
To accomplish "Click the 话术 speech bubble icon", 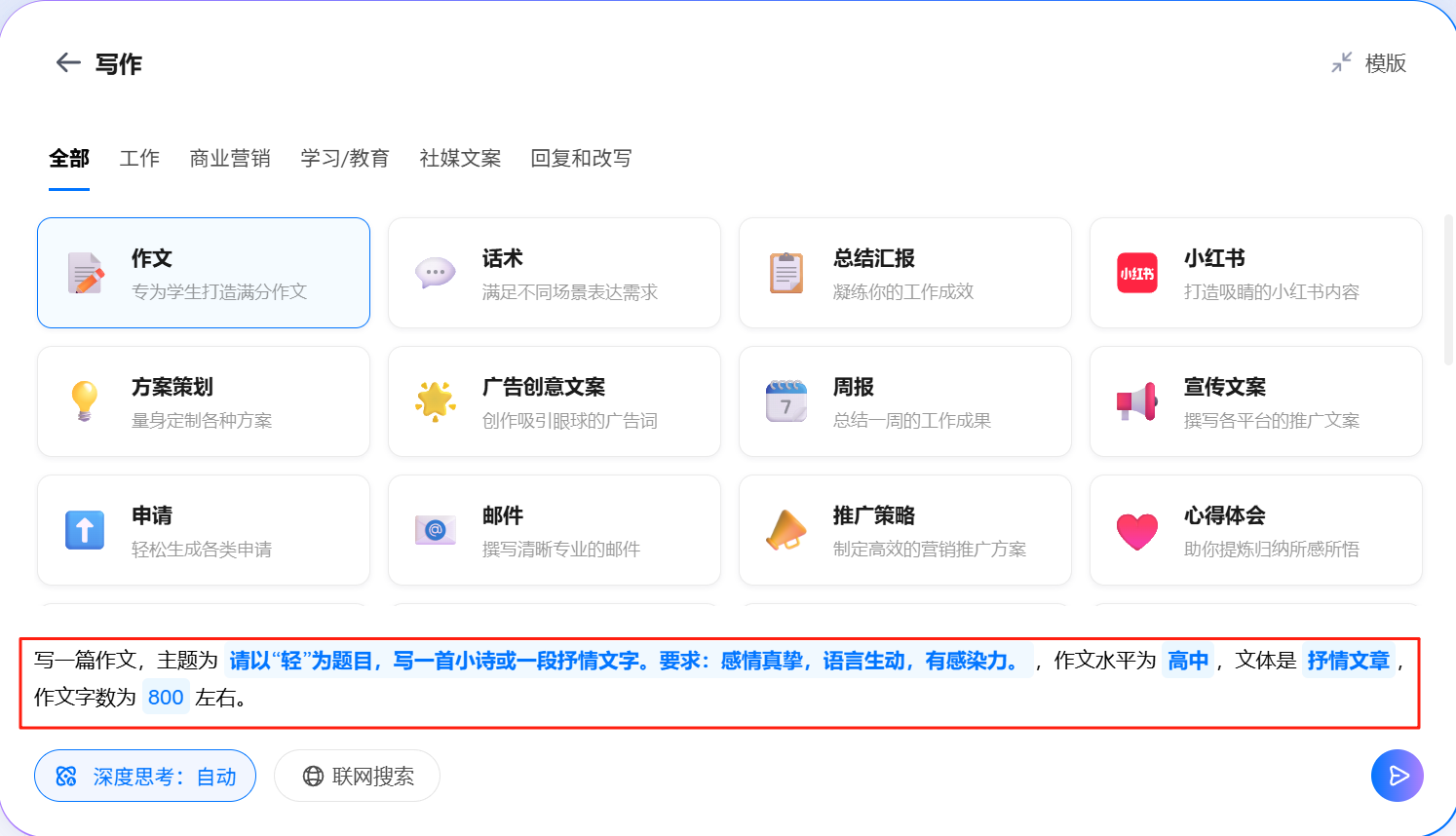I will point(435,273).
